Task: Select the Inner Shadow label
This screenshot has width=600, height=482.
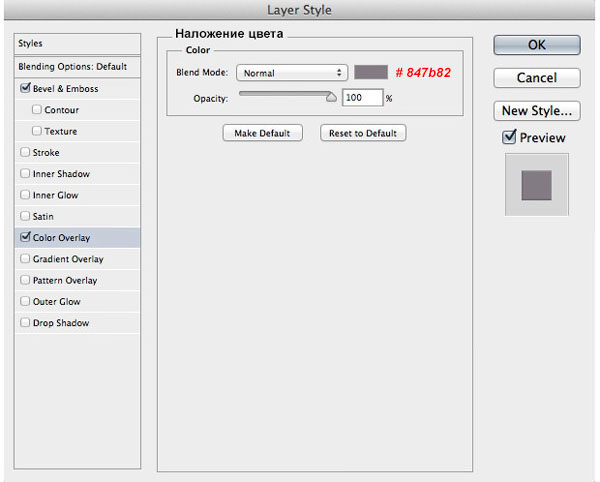Action: coord(61,174)
